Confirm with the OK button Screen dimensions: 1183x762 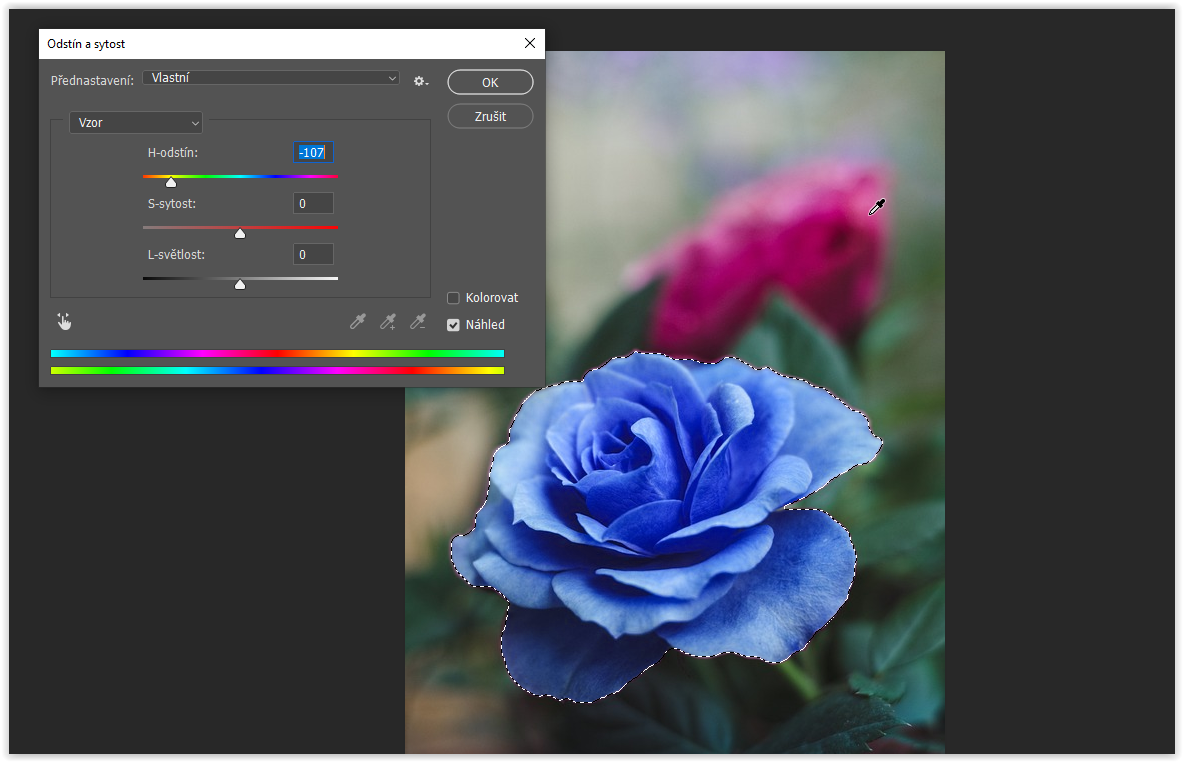pos(490,82)
